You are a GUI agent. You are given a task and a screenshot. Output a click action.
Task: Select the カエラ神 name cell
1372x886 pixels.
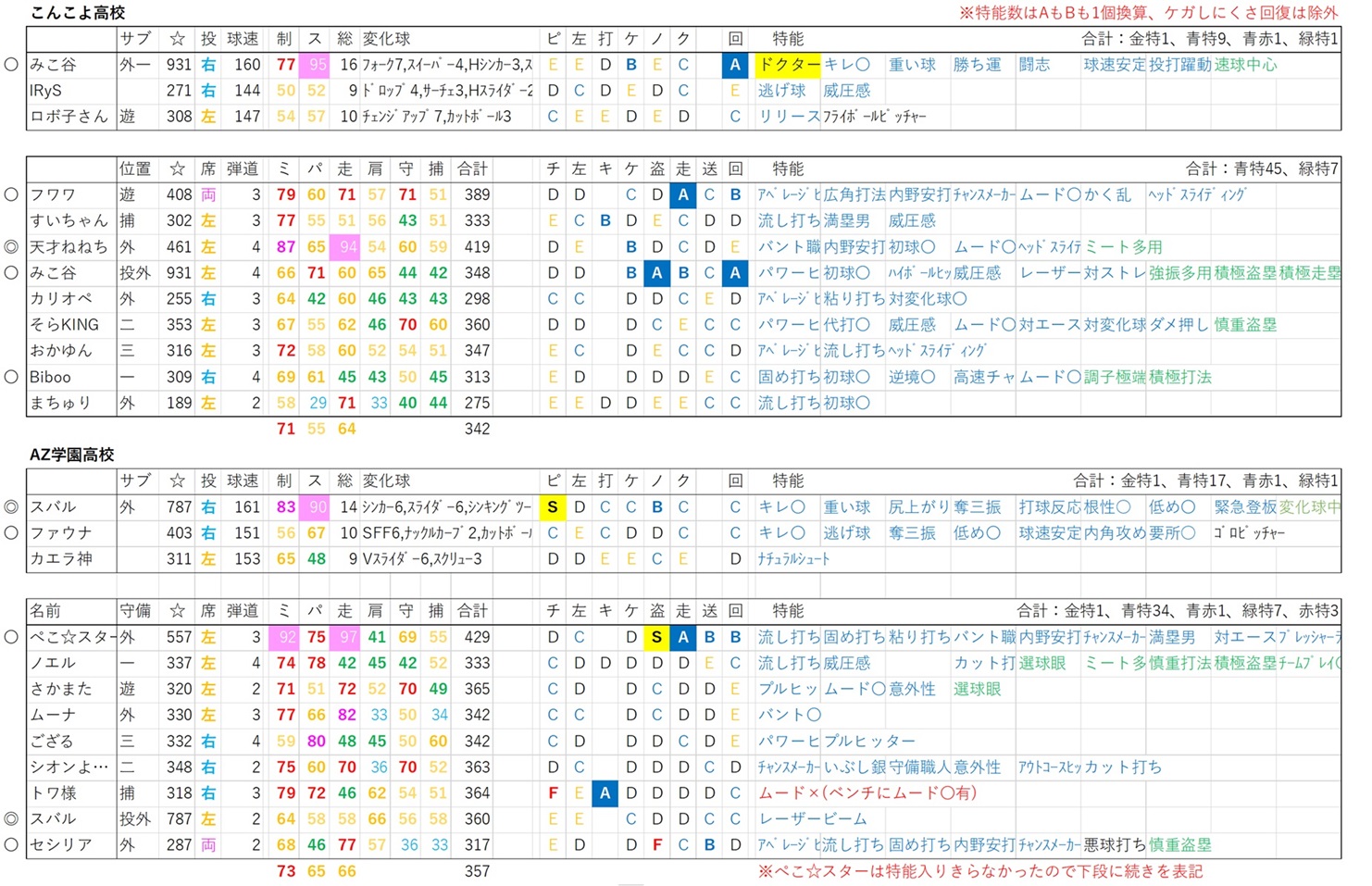point(72,559)
